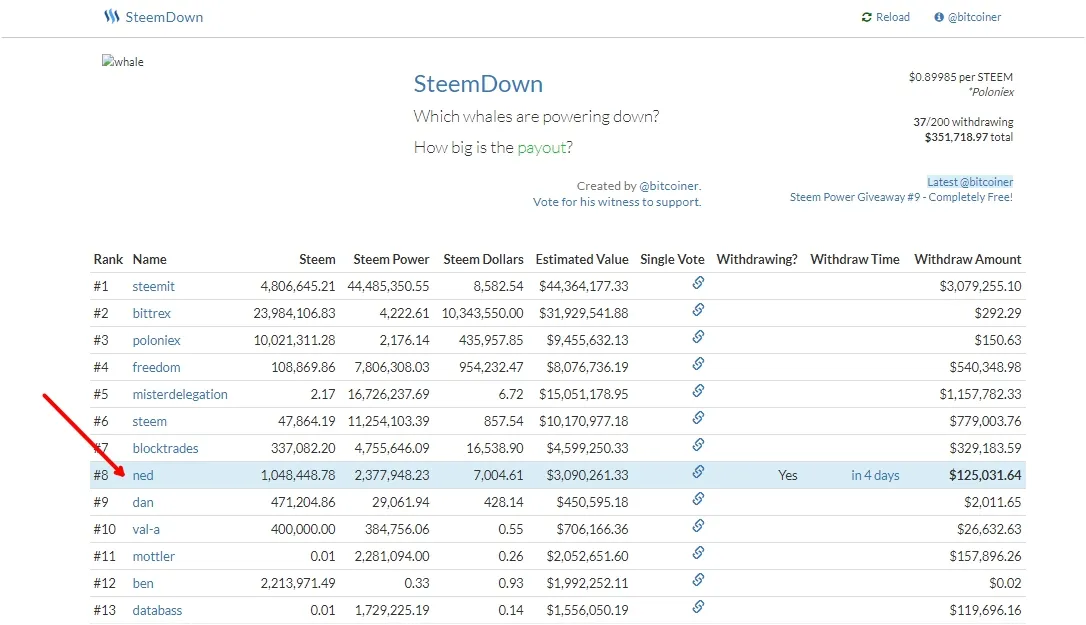Click 'Vote for his witness to support' link
Viewport: 1086px width, 625px height.
pyautogui.click(x=617, y=202)
